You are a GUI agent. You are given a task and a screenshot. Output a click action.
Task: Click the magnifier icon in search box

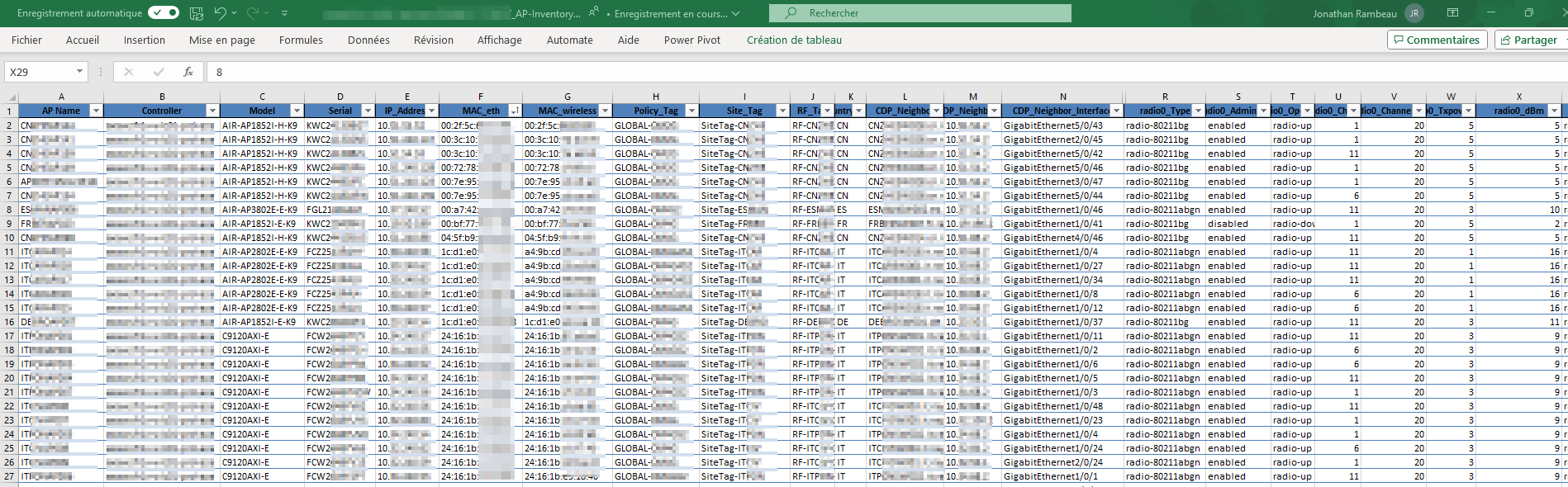click(791, 13)
